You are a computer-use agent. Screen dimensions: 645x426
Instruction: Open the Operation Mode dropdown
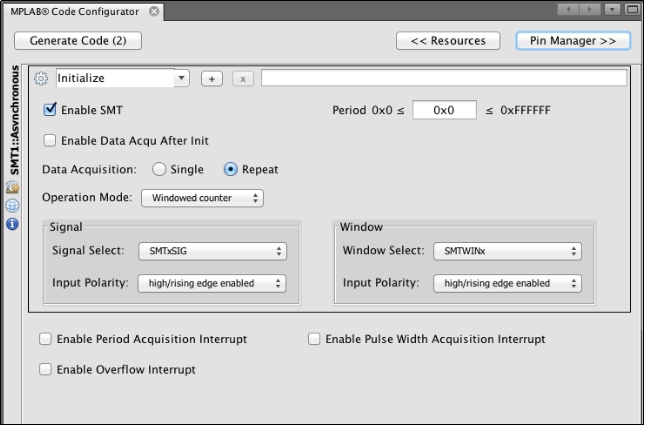pos(202,198)
